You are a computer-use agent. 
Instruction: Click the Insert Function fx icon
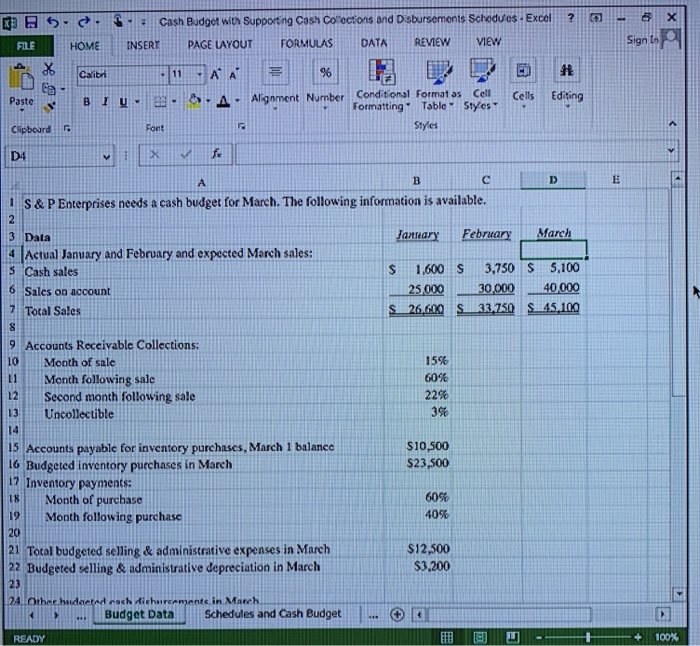[x=217, y=154]
